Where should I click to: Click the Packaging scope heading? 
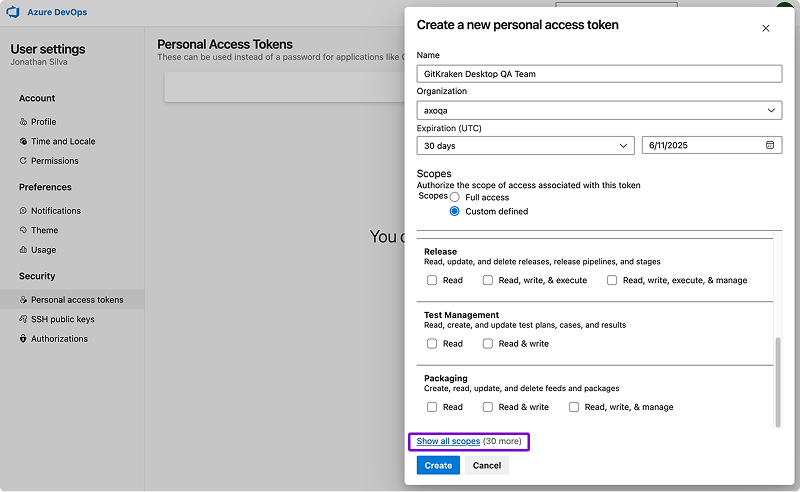click(445, 378)
